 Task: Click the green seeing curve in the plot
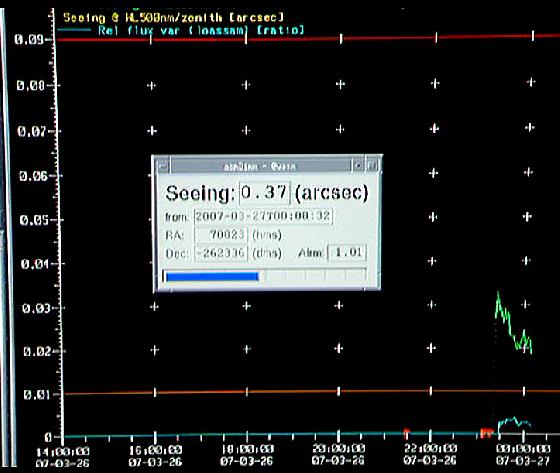pyautogui.click(x=513, y=323)
